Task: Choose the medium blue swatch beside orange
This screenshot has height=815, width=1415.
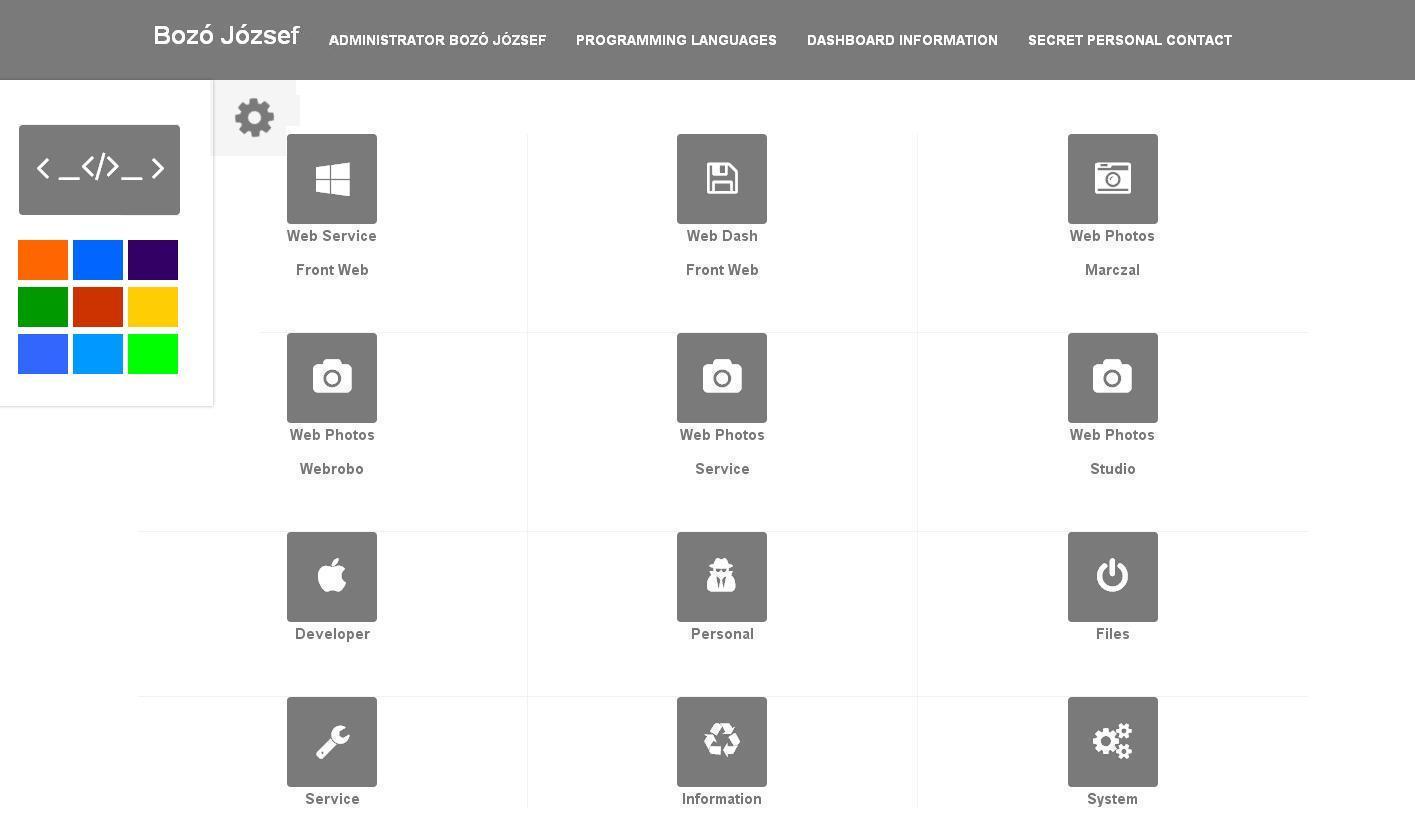Action: pos(98,260)
